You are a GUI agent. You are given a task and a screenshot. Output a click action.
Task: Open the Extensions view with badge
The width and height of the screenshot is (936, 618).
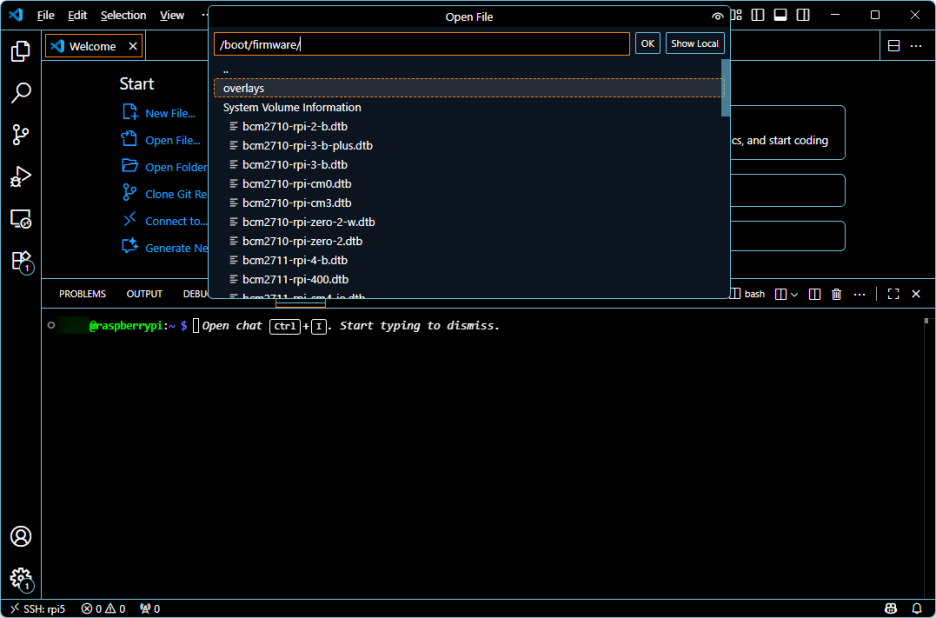click(21, 262)
